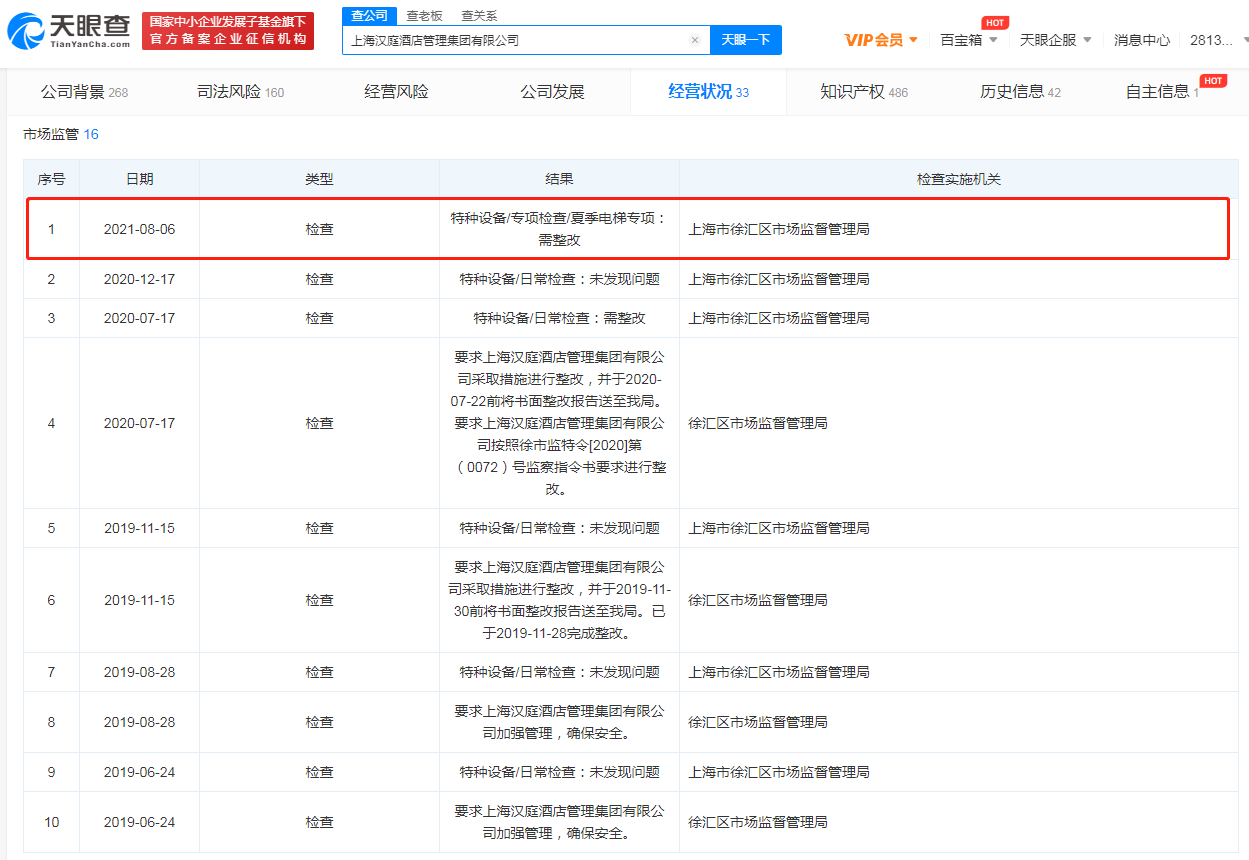
Task: Switch to the 公司背景 tab
Action: click(84, 92)
